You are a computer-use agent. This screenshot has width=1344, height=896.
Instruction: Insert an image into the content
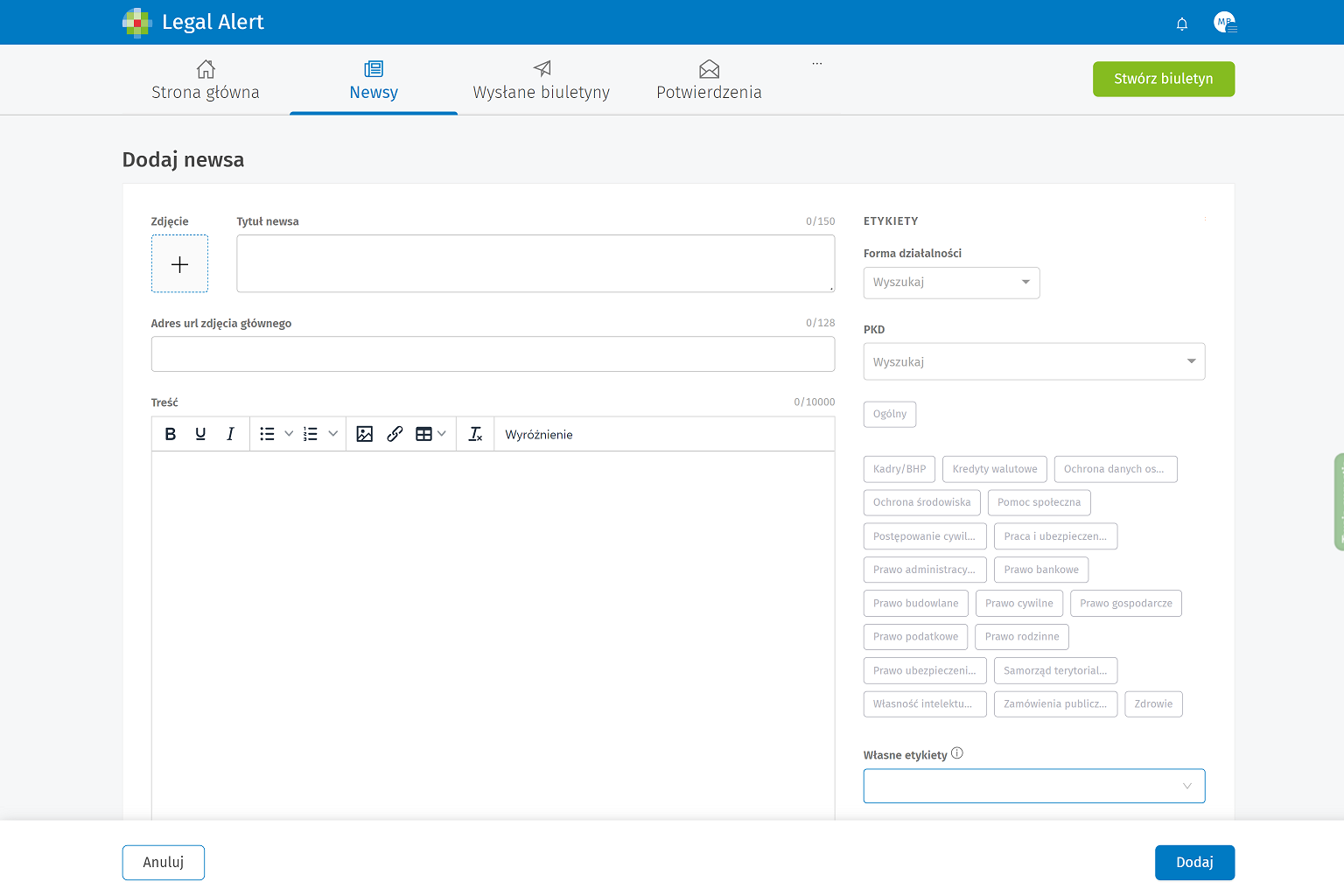tap(365, 434)
